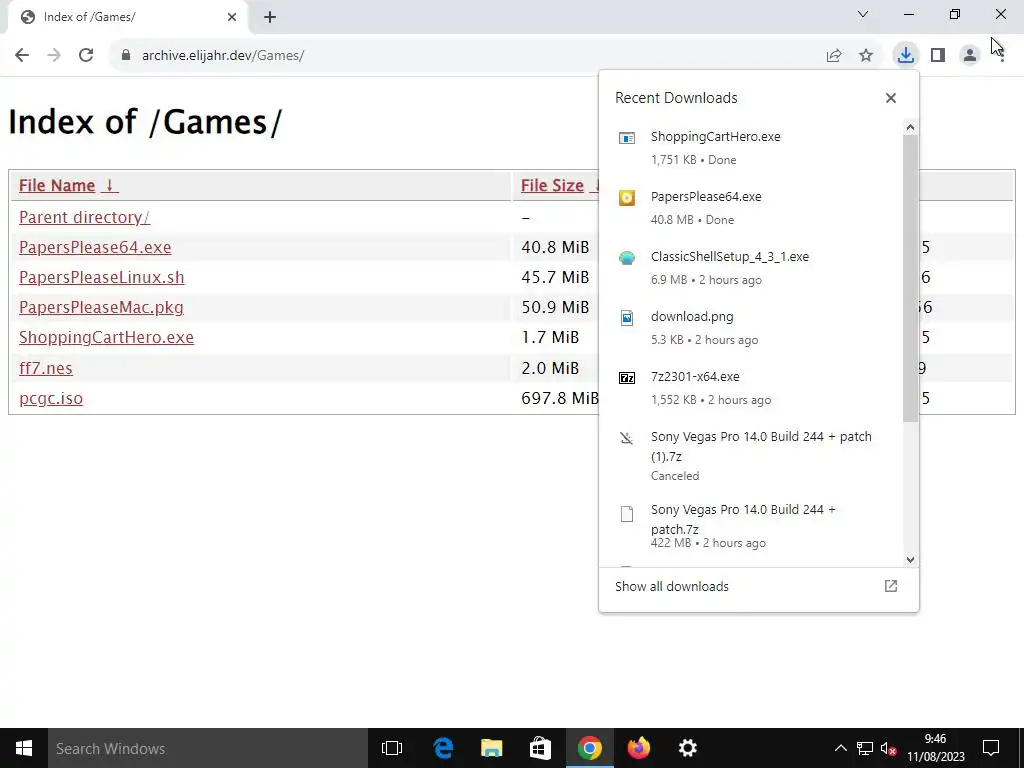Click the canceled Sony Vegas download icon

click(627, 438)
